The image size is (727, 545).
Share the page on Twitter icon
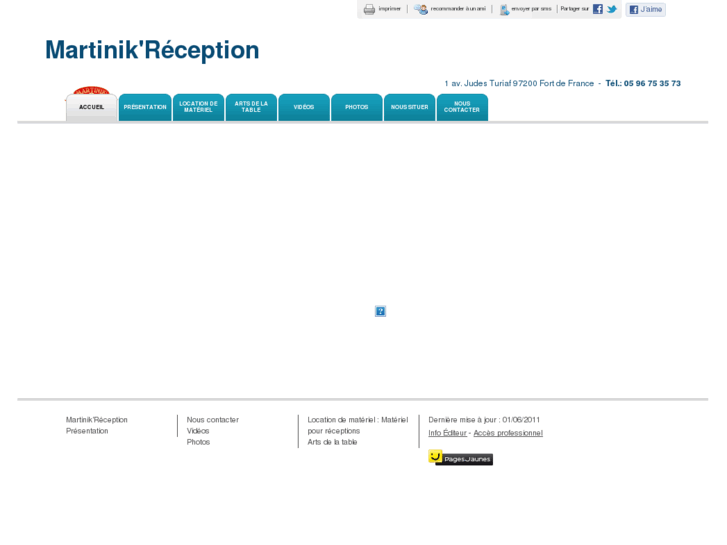coord(612,9)
